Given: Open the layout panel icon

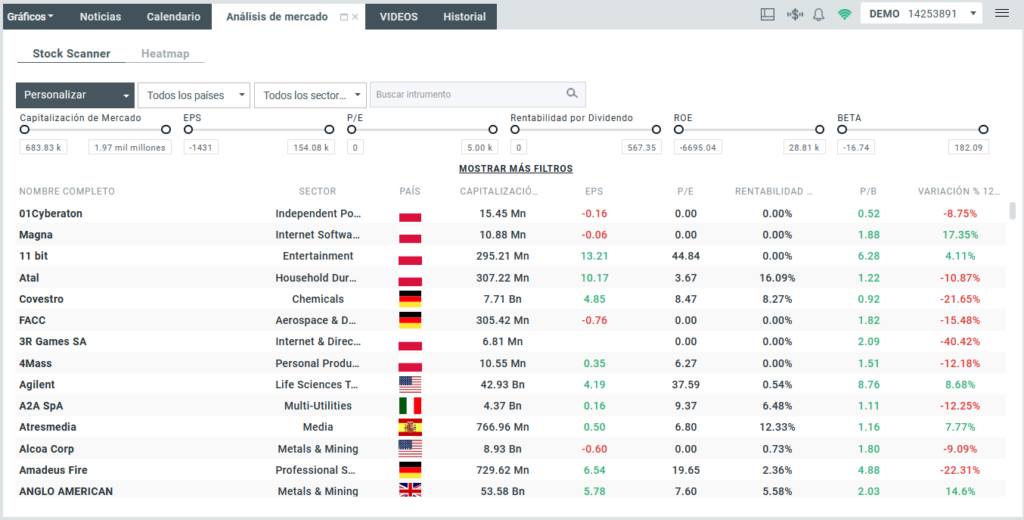Looking at the screenshot, I should (767, 14).
